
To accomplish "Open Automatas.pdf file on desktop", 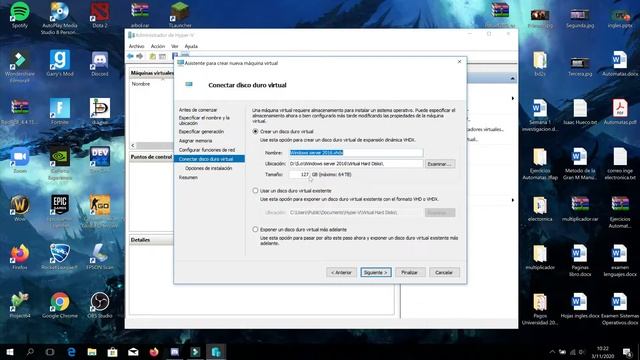I will [x=620, y=111].
